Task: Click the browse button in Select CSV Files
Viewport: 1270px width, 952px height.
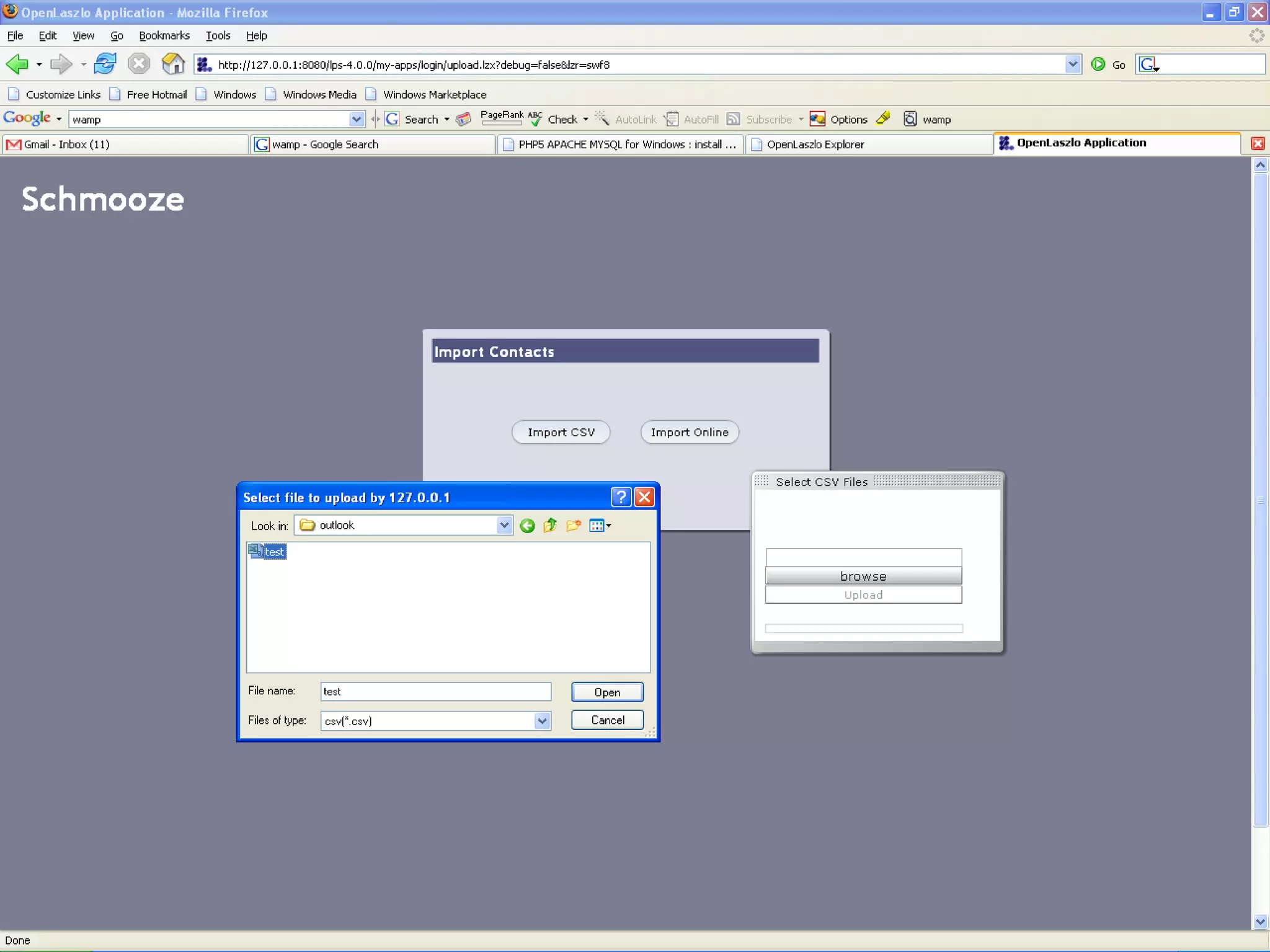Action: coord(863,576)
